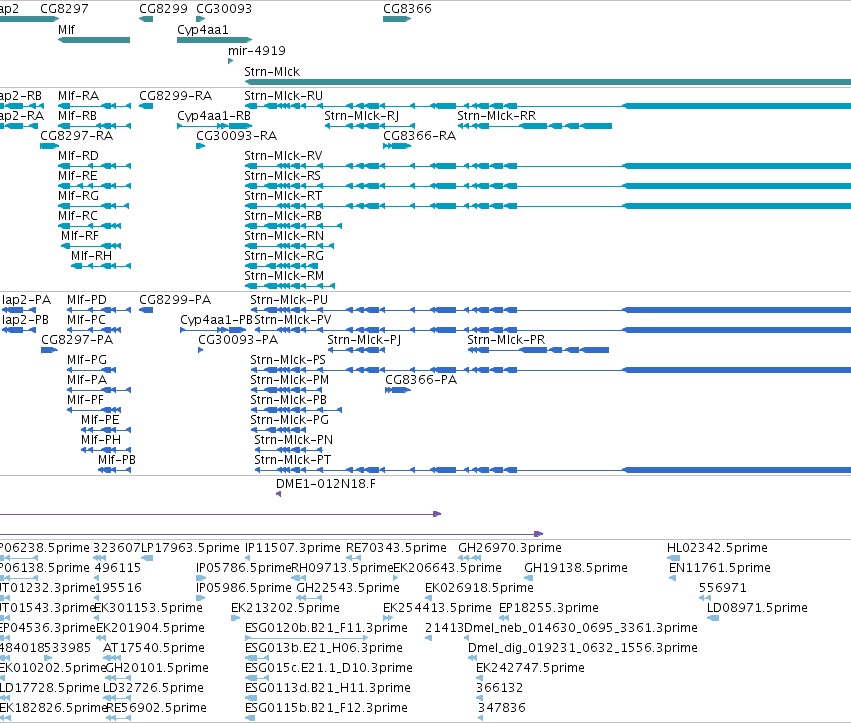
Task: Click the Strn-Mlck-RJ transcript label
Action: [x=361, y=116]
